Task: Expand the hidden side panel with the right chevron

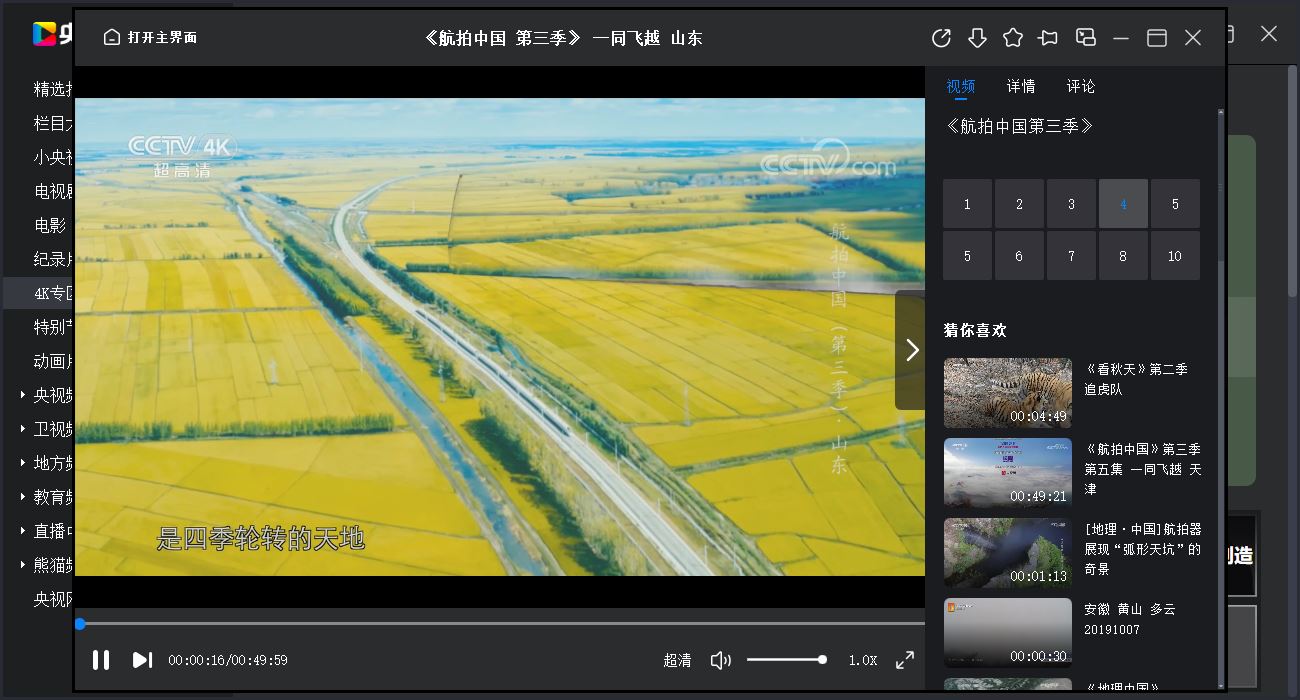Action: [x=910, y=350]
